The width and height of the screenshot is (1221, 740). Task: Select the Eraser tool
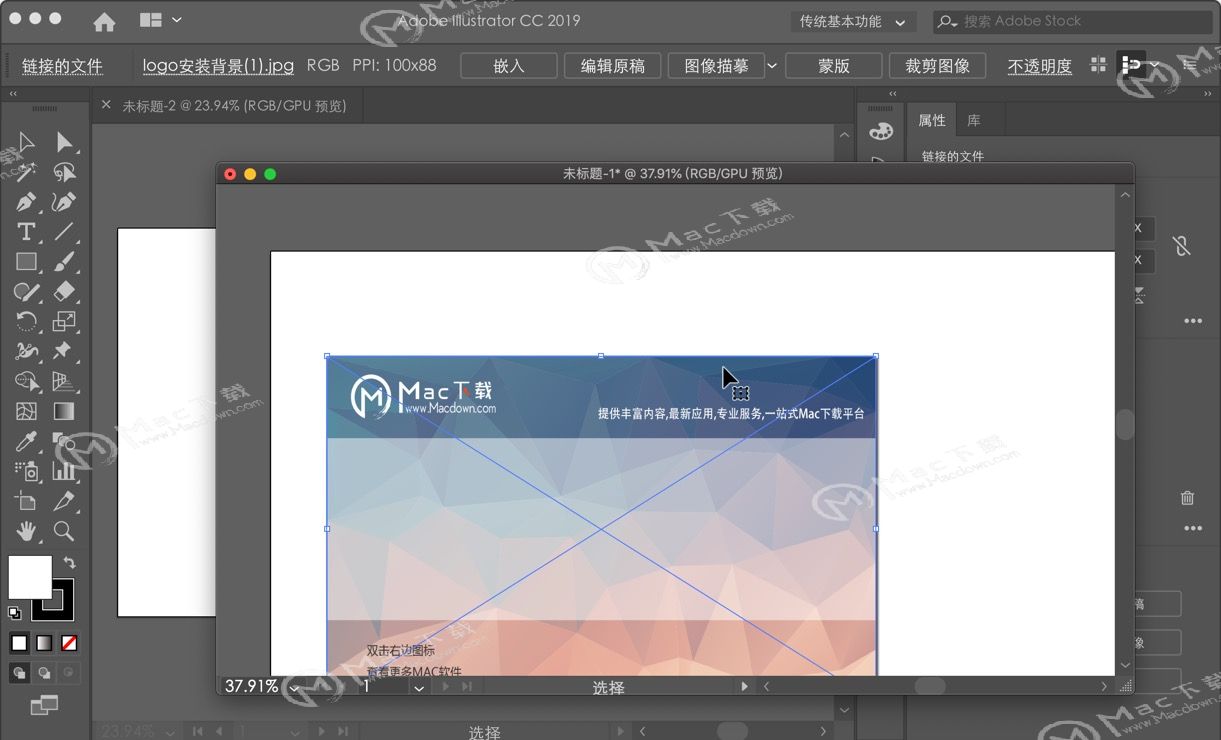tap(64, 292)
